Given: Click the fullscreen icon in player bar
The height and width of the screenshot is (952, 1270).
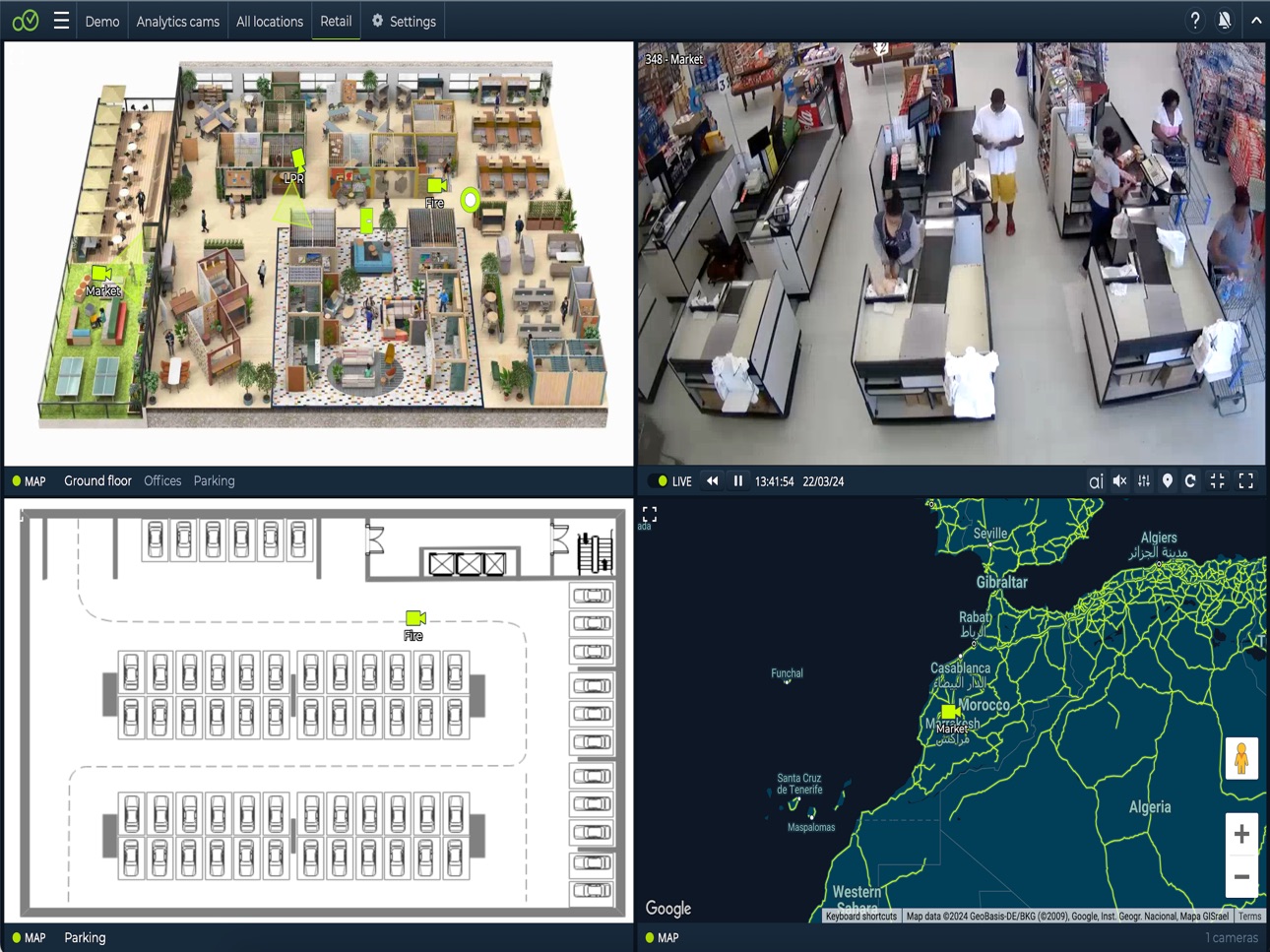Looking at the screenshot, I should [1246, 481].
